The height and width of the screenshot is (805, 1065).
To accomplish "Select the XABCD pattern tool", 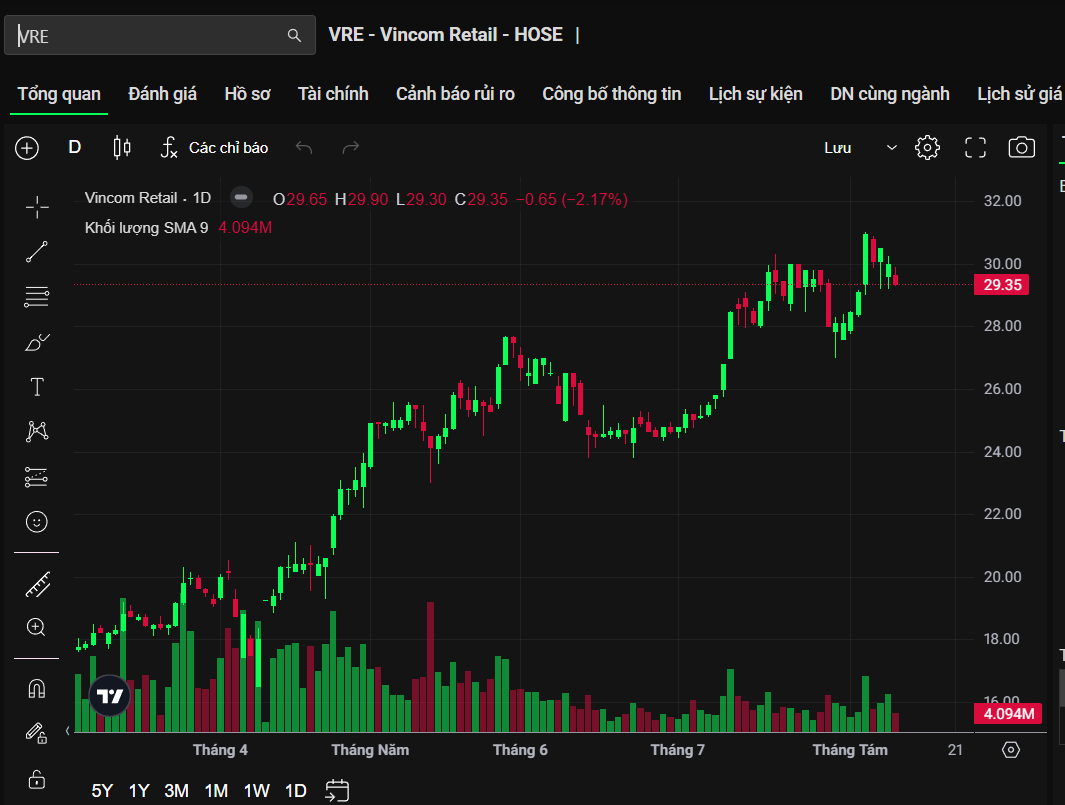I will 37,431.
